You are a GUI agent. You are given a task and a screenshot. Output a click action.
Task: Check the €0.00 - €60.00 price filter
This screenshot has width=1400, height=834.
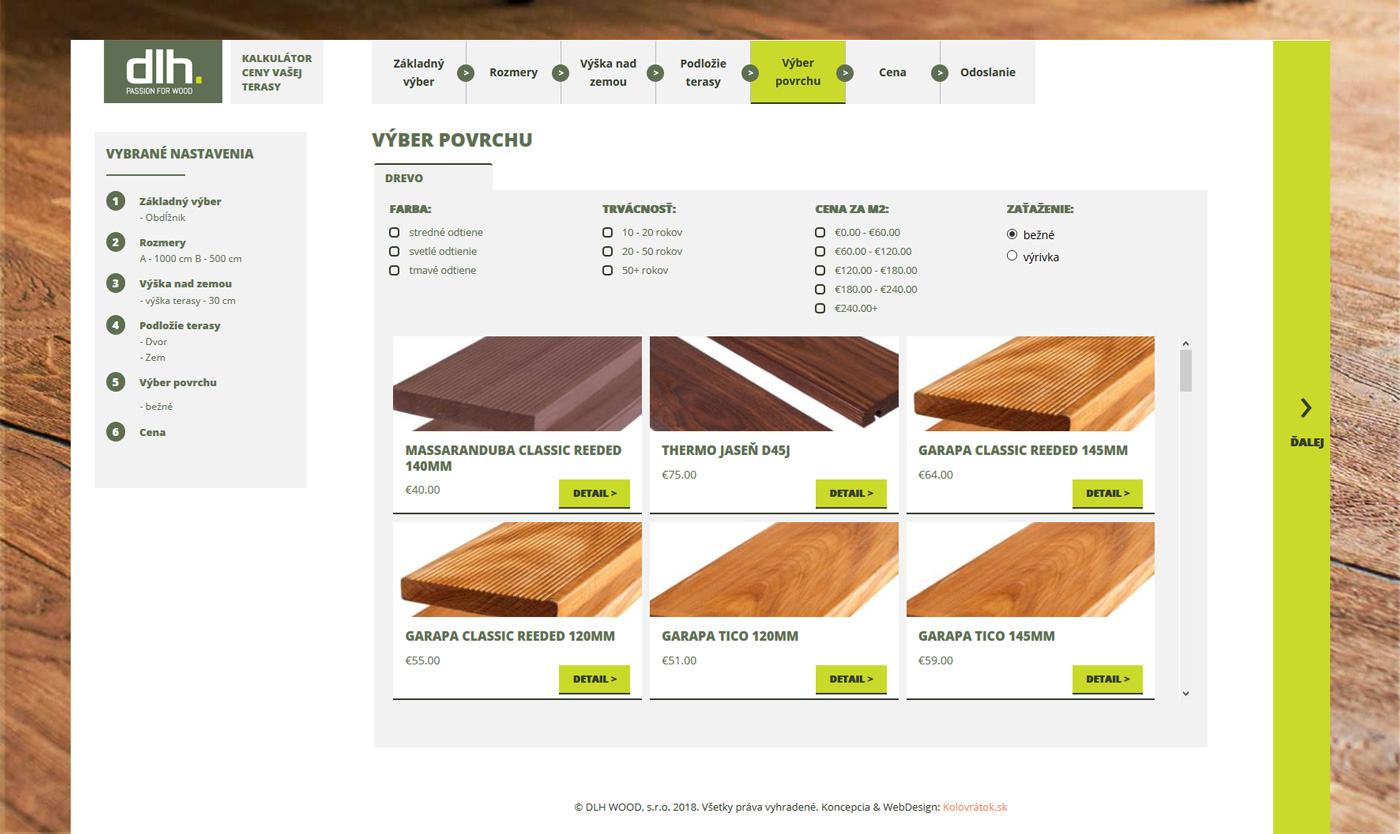pyautogui.click(x=820, y=232)
